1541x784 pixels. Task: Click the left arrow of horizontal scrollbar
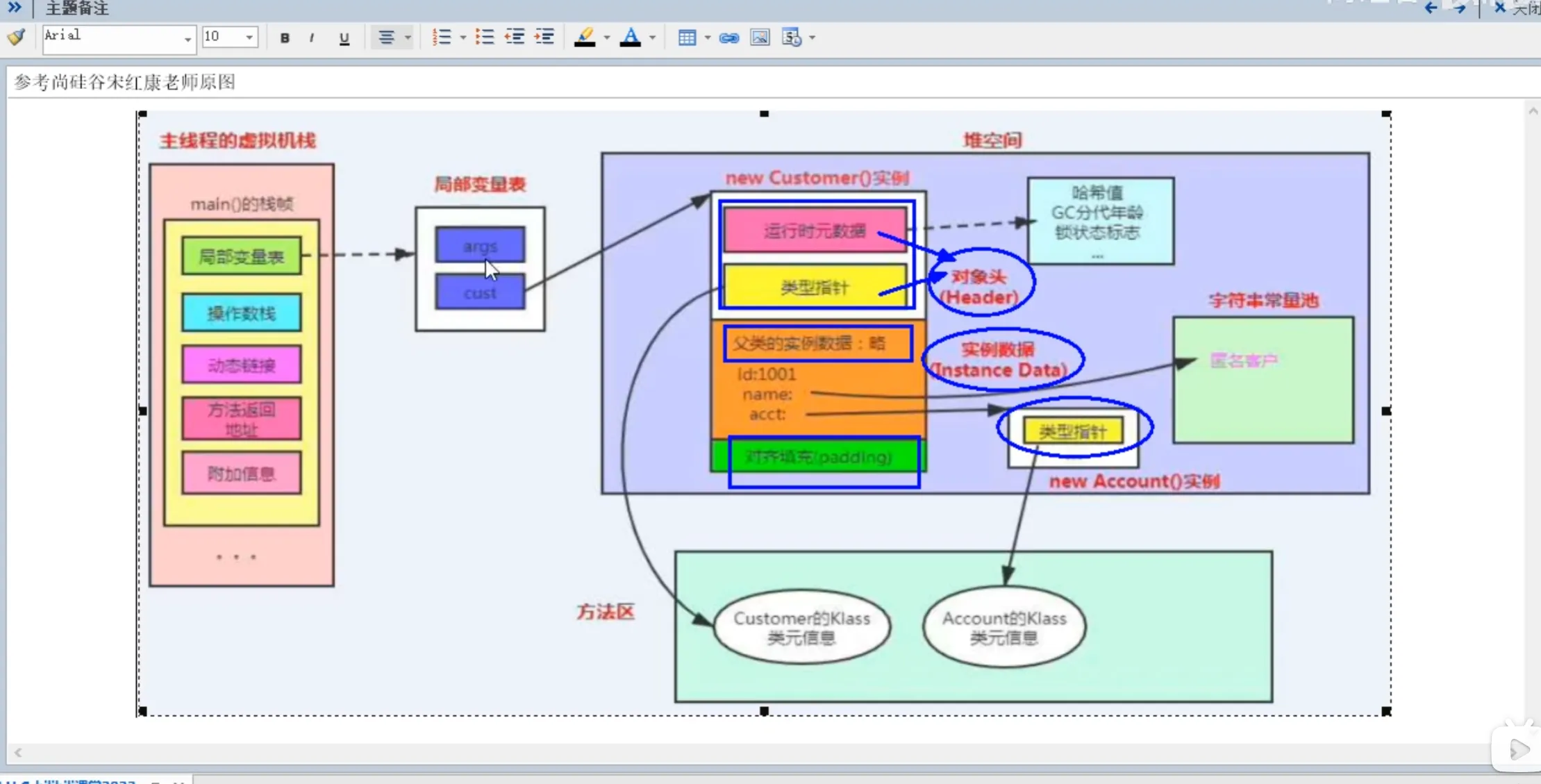click(x=18, y=752)
